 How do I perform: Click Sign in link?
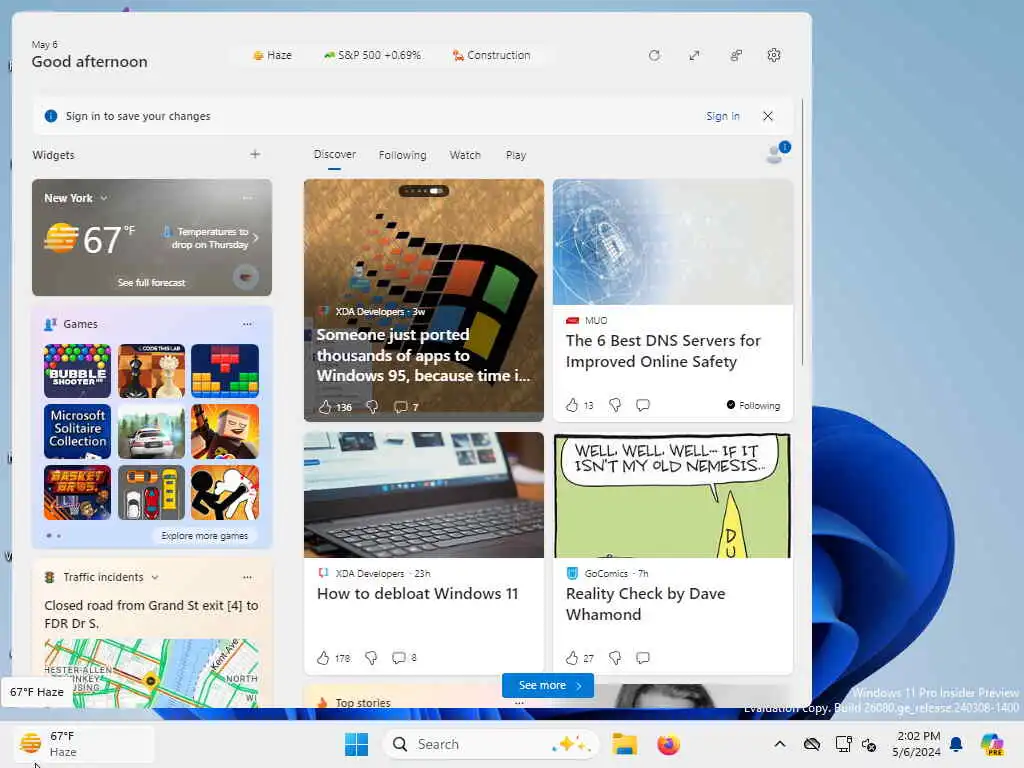pyautogui.click(x=723, y=116)
